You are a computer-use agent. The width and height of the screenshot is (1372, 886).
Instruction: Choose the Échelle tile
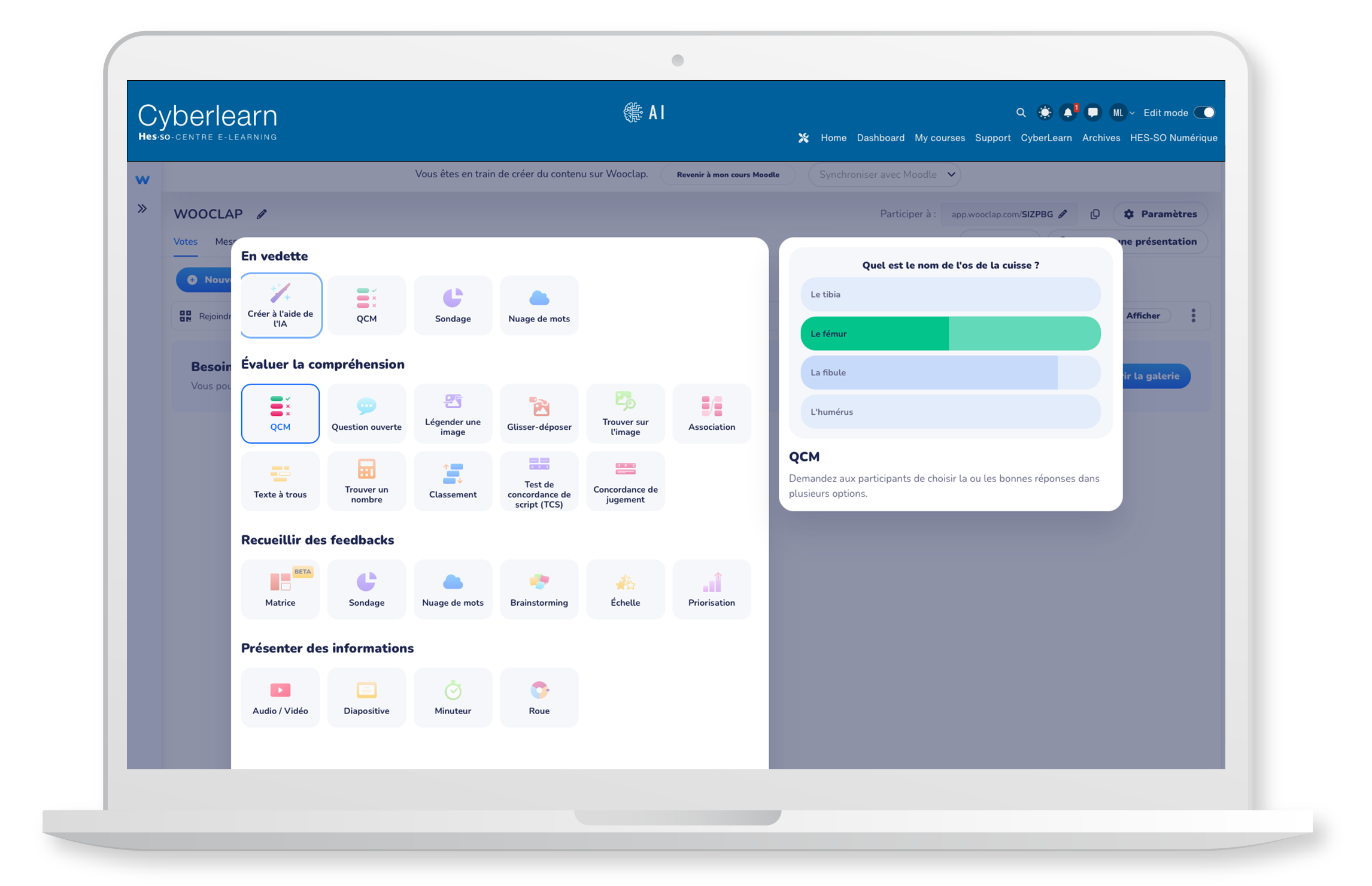click(x=625, y=590)
